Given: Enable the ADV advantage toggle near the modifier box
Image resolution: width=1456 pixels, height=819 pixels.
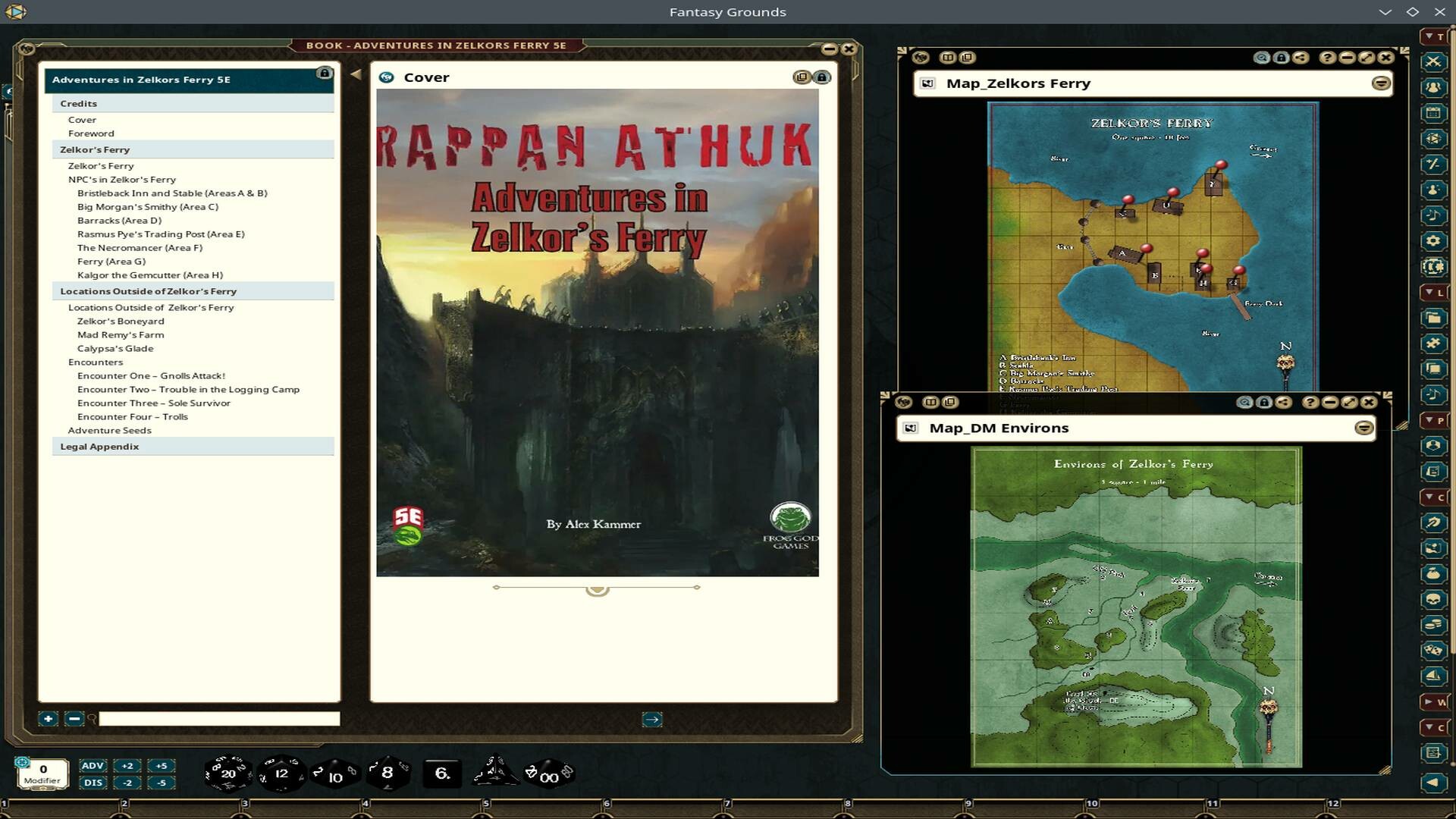Looking at the screenshot, I should point(93,766).
